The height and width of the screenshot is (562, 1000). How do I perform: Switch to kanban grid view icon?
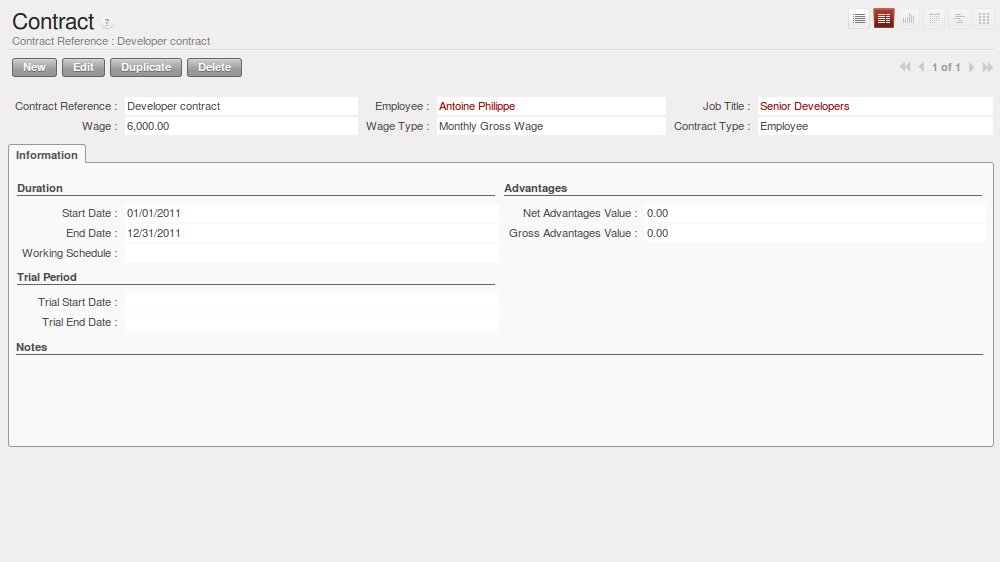coord(984,19)
